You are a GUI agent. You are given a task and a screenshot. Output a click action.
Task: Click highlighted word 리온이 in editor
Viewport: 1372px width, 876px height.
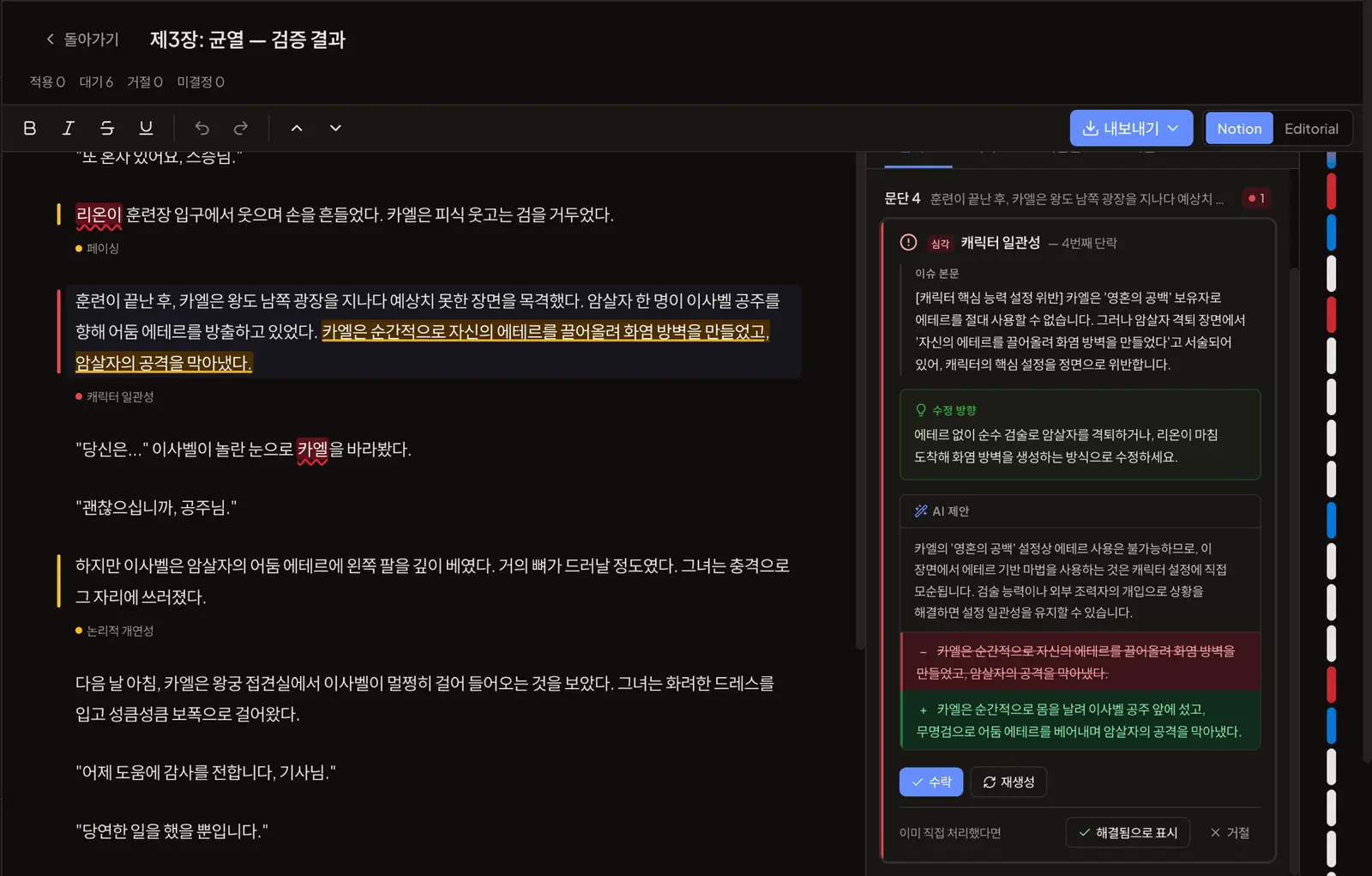[99, 214]
